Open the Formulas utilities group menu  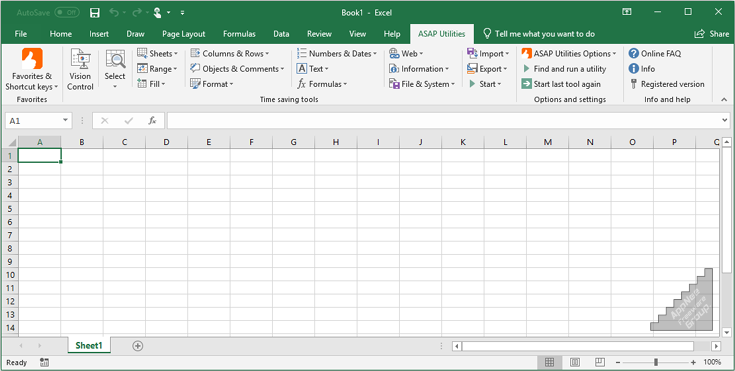coord(322,84)
